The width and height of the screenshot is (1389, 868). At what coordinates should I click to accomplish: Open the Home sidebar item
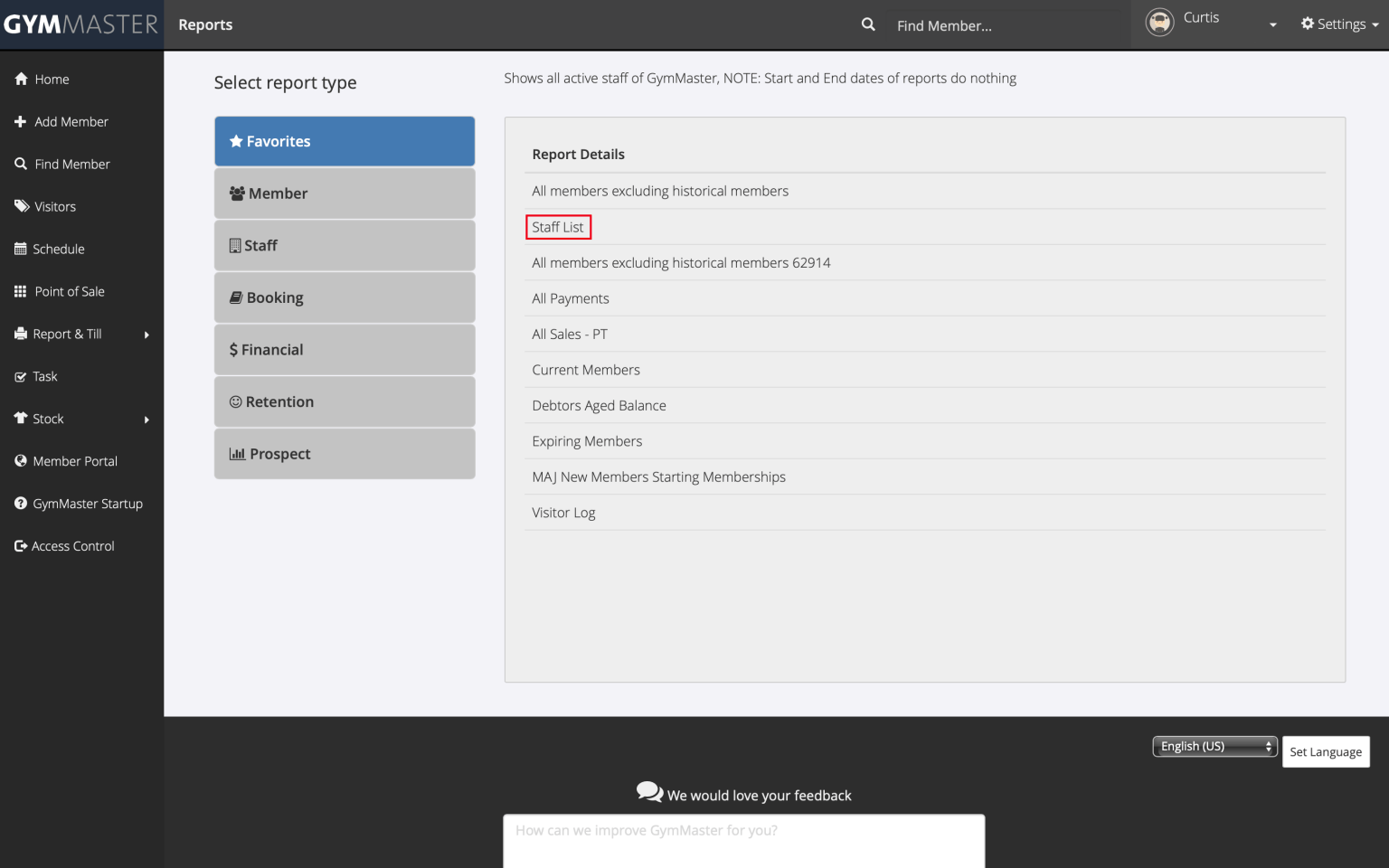coord(52,80)
